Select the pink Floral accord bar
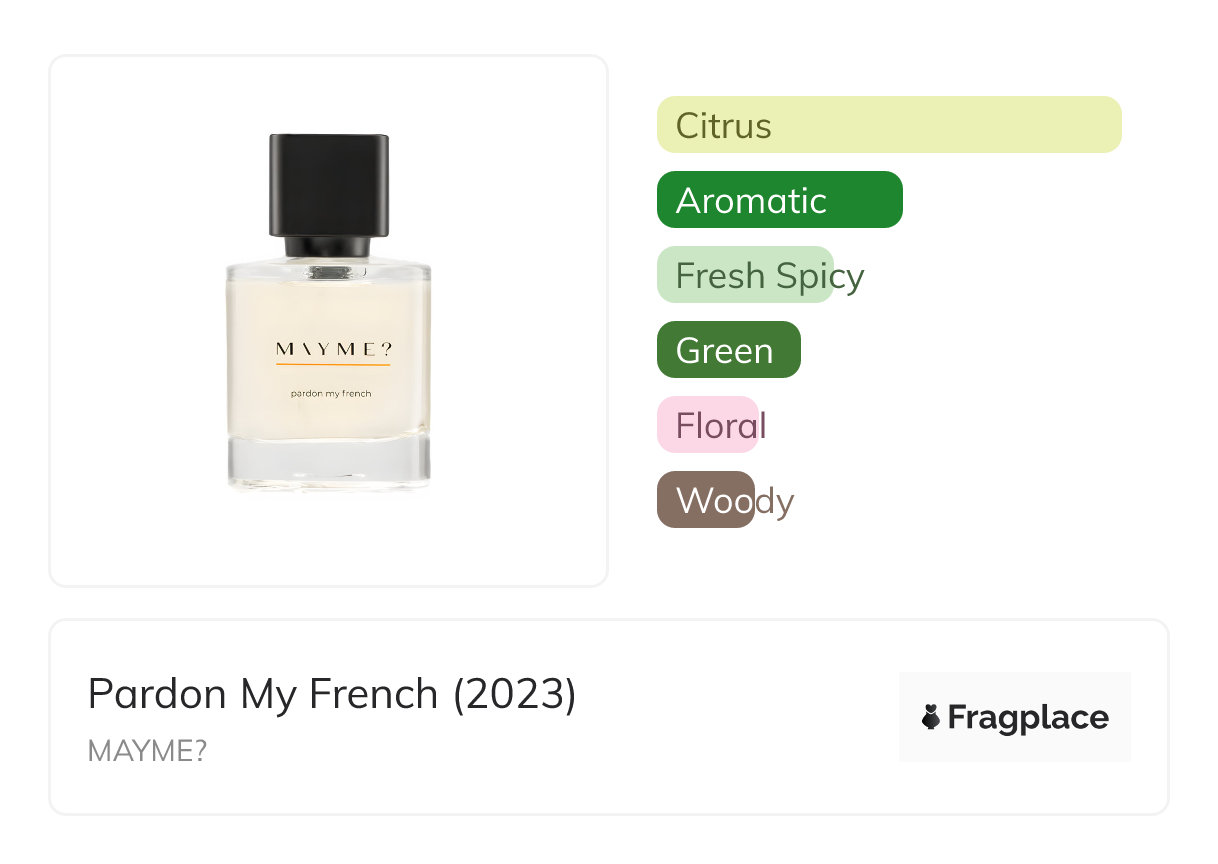 pyautogui.click(x=707, y=425)
